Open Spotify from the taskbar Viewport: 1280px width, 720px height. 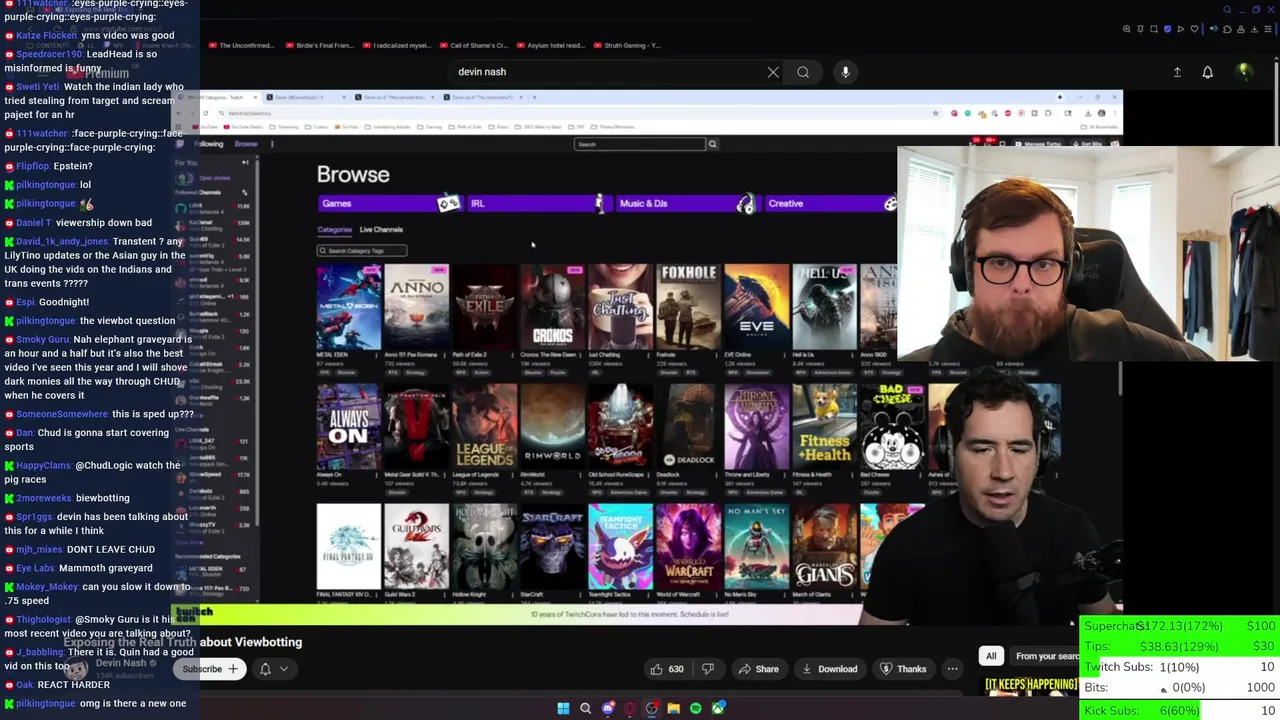(x=695, y=709)
